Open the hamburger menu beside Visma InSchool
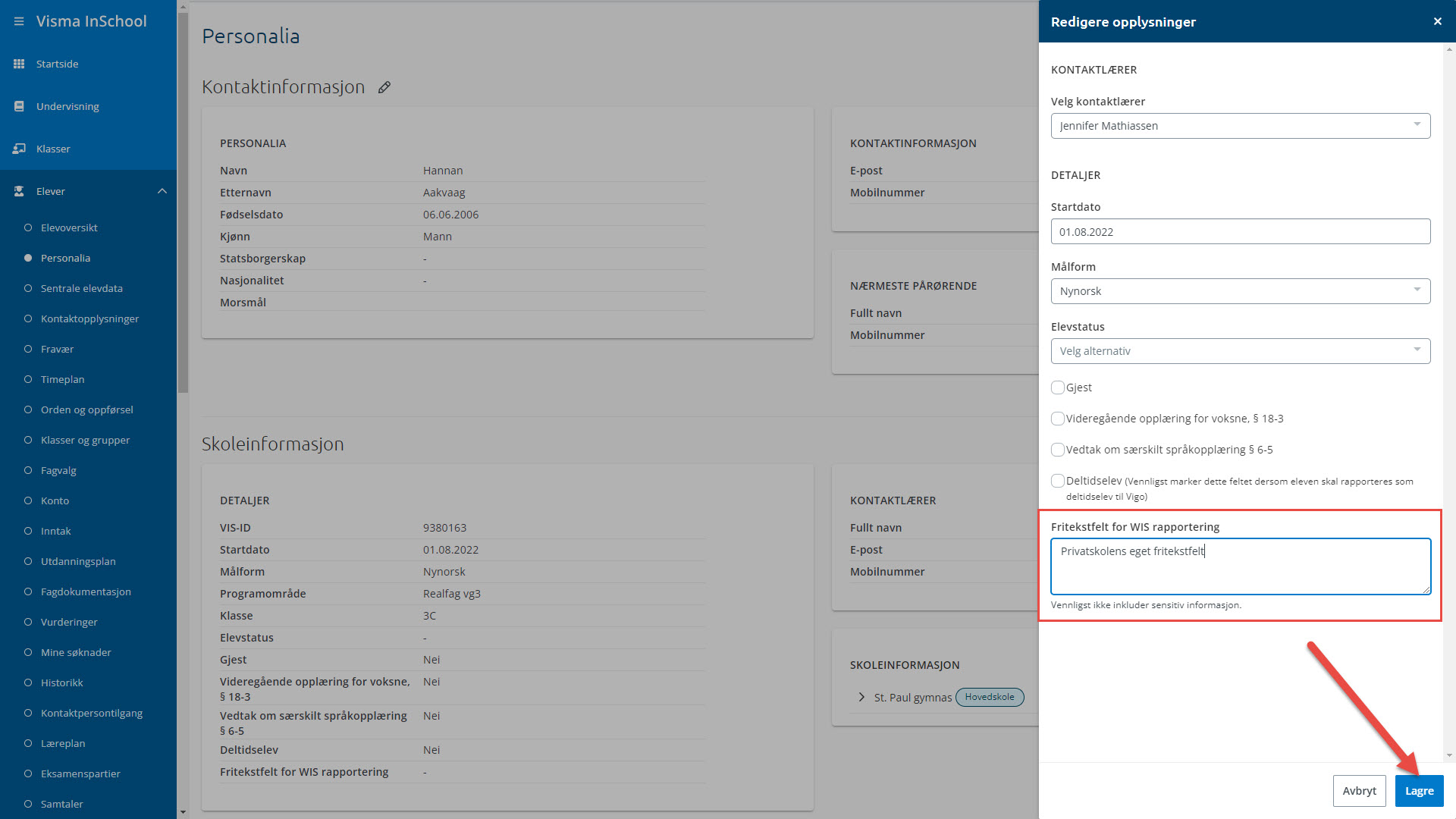This screenshot has width=1456, height=819. 19,21
